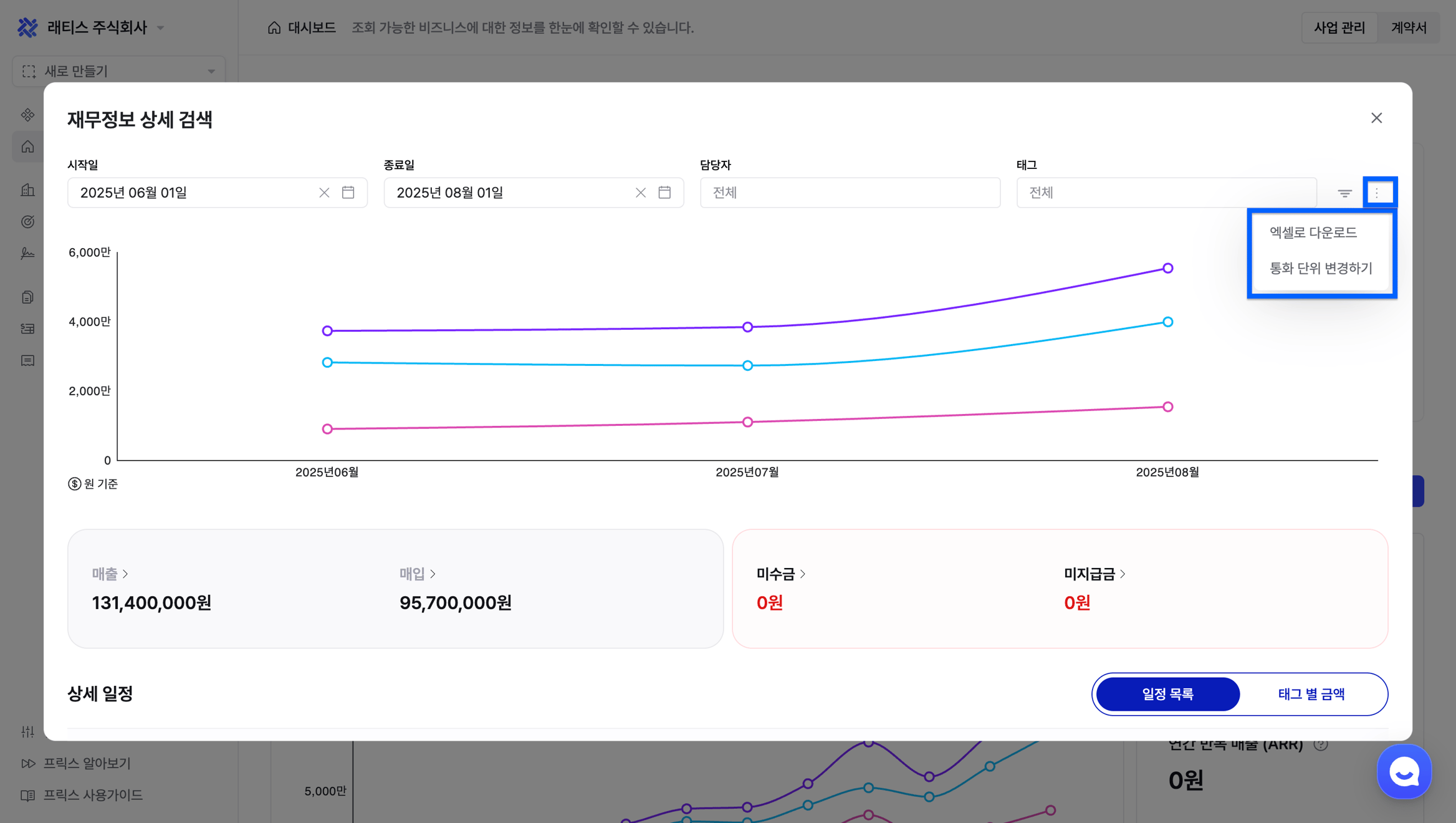Open the chat support bubble
The image size is (1456, 823).
coord(1404,772)
